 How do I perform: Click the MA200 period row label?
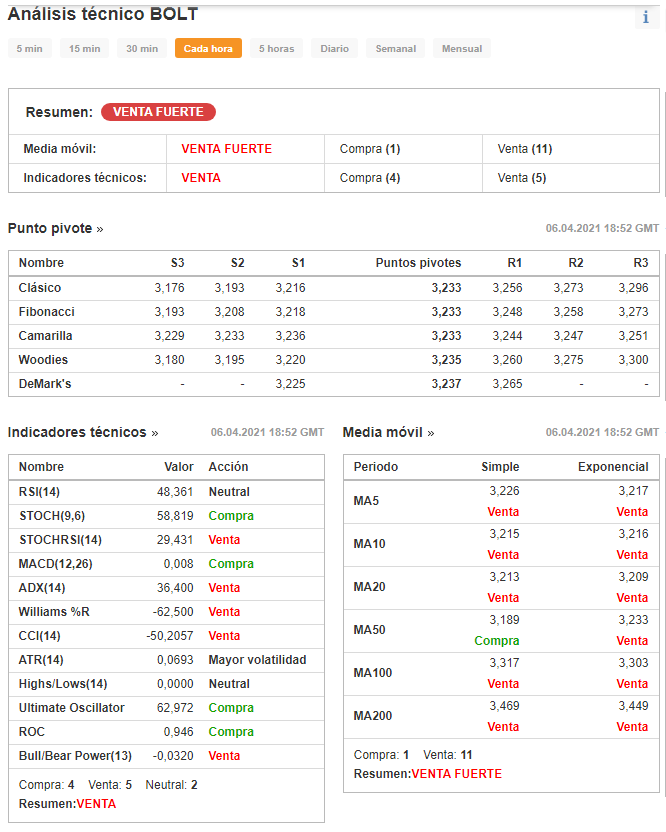pyautogui.click(x=373, y=716)
